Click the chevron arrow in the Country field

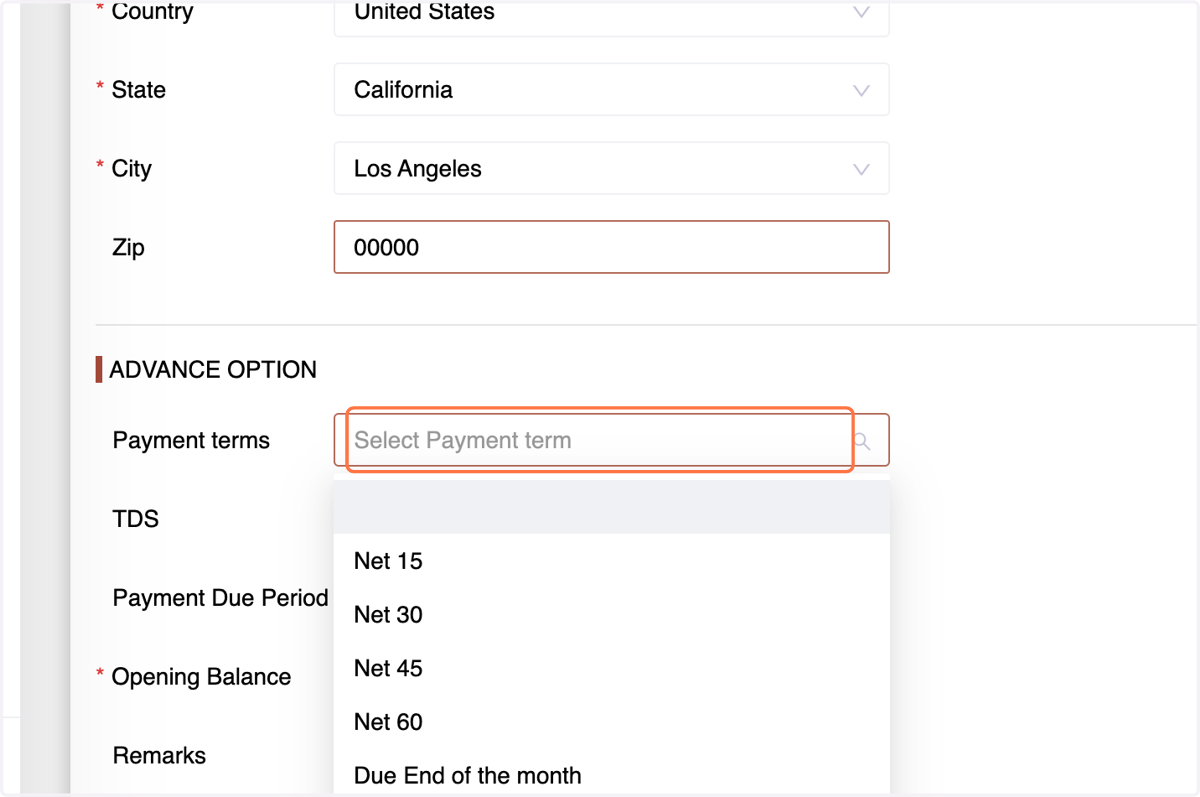[861, 12]
